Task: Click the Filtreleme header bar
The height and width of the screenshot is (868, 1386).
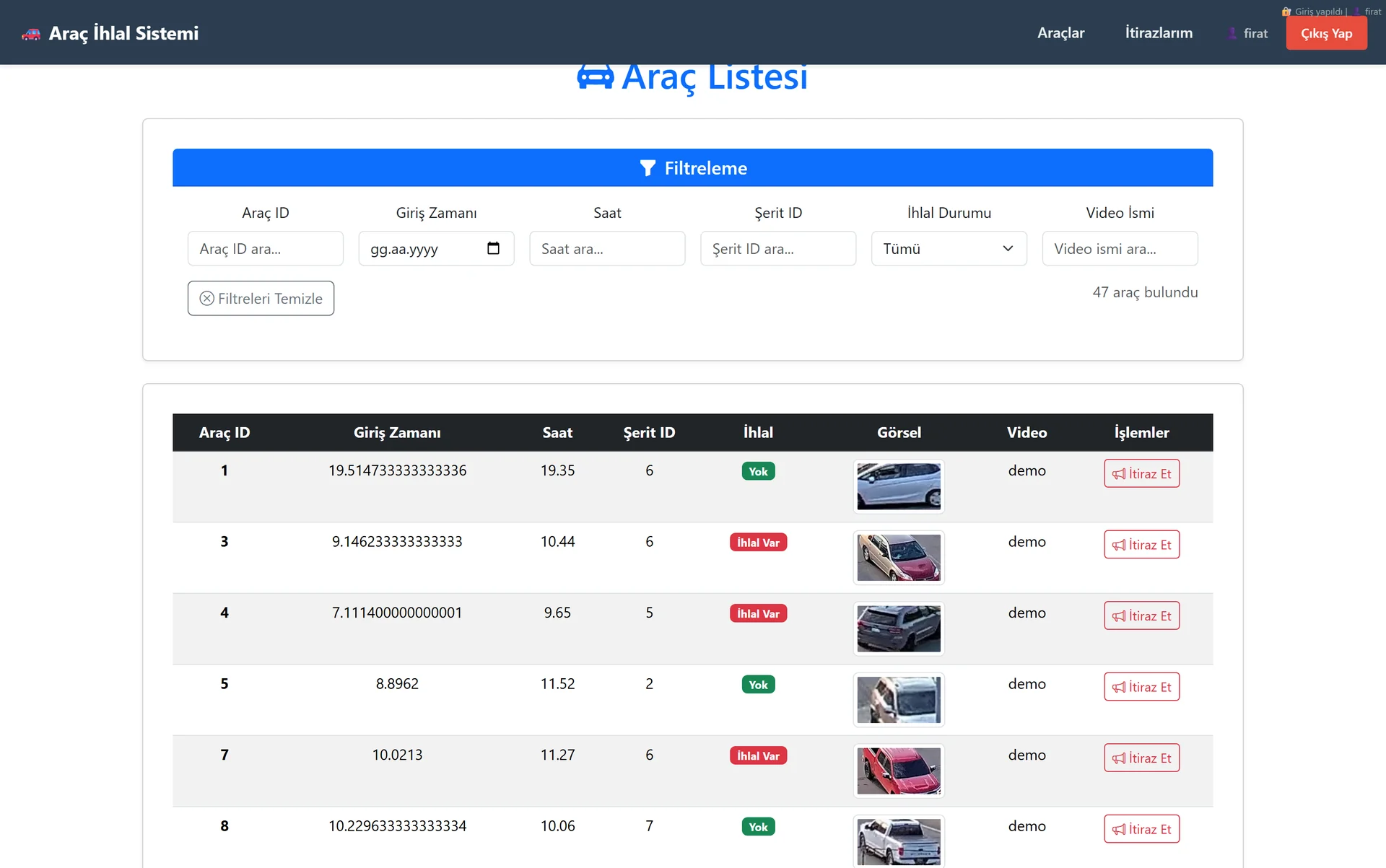Action: pos(692,167)
